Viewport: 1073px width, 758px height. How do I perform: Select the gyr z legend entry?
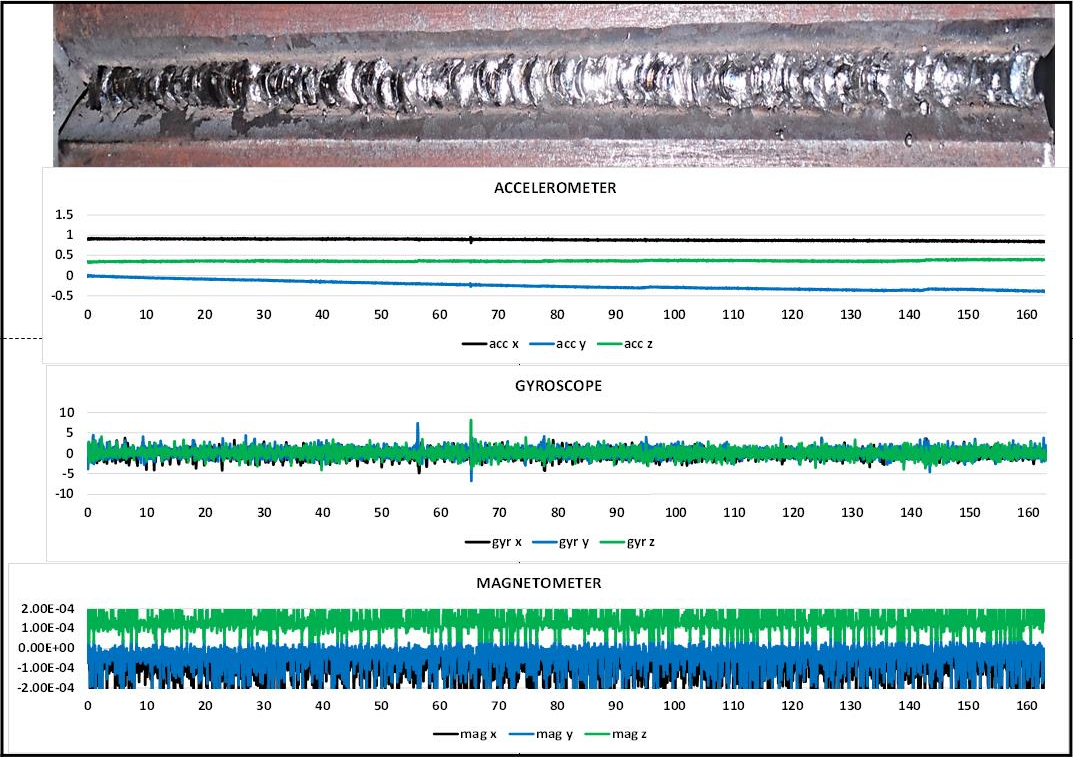628,543
